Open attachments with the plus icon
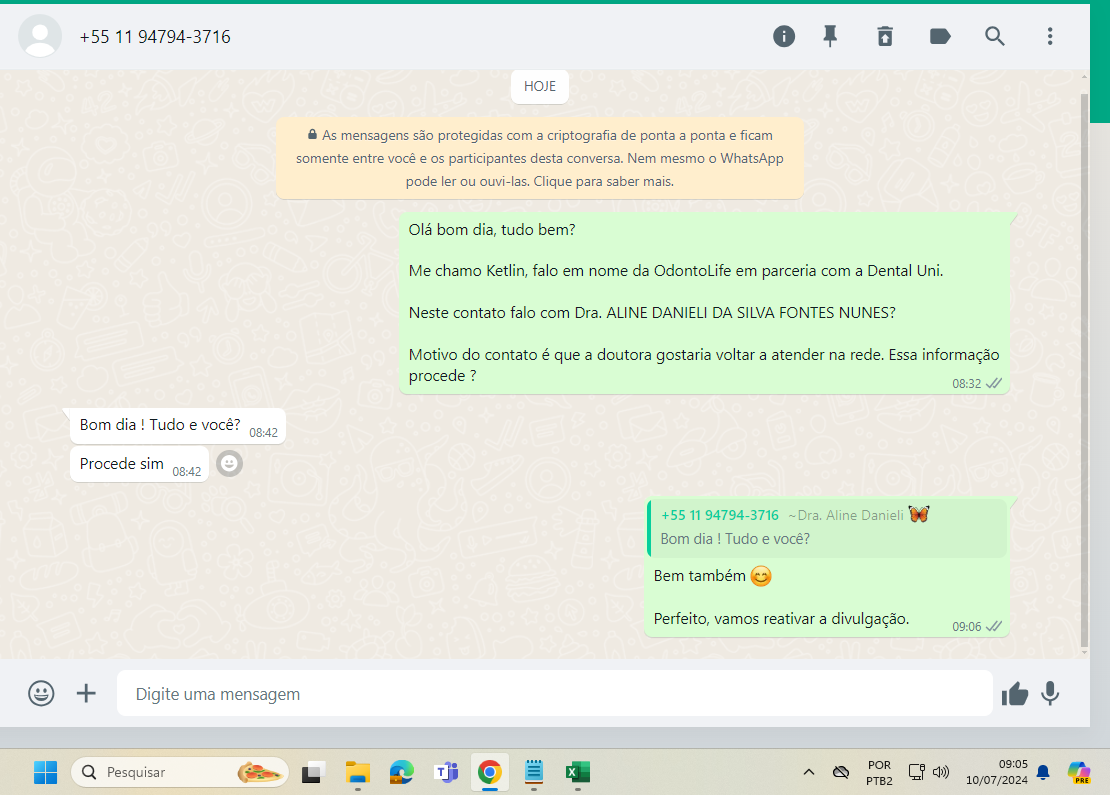The image size is (1110, 795). pyautogui.click(x=86, y=693)
